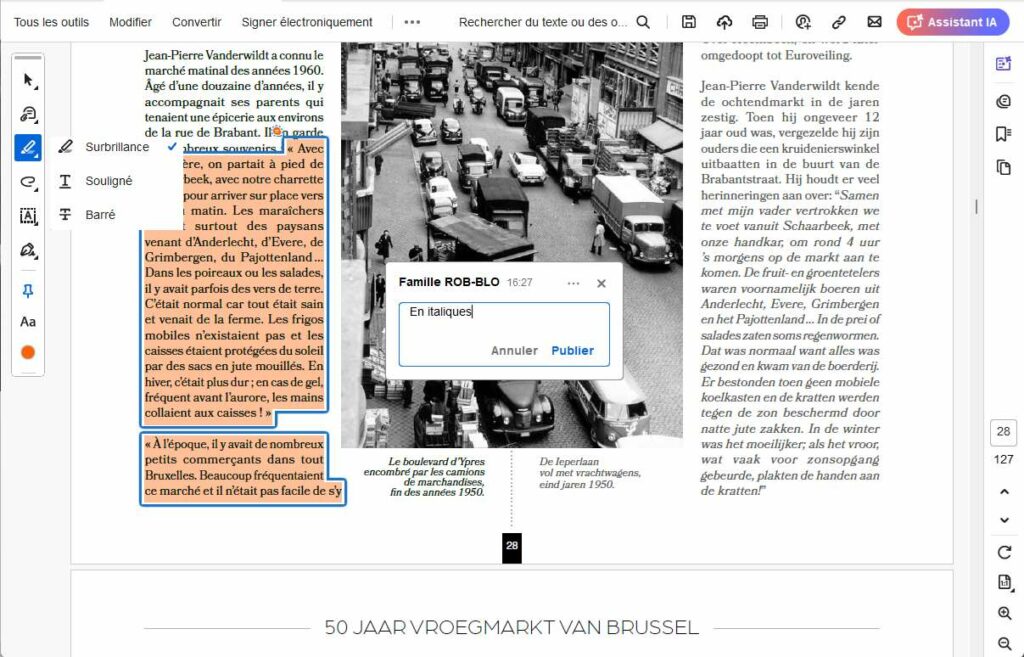The width and height of the screenshot is (1024, 657).
Task: Open the Convertir tab
Action: (197, 22)
